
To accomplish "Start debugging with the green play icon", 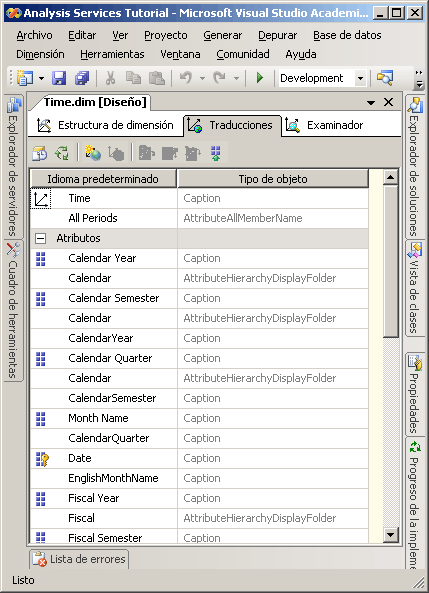I will pyautogui.click(x=260, y=78).
